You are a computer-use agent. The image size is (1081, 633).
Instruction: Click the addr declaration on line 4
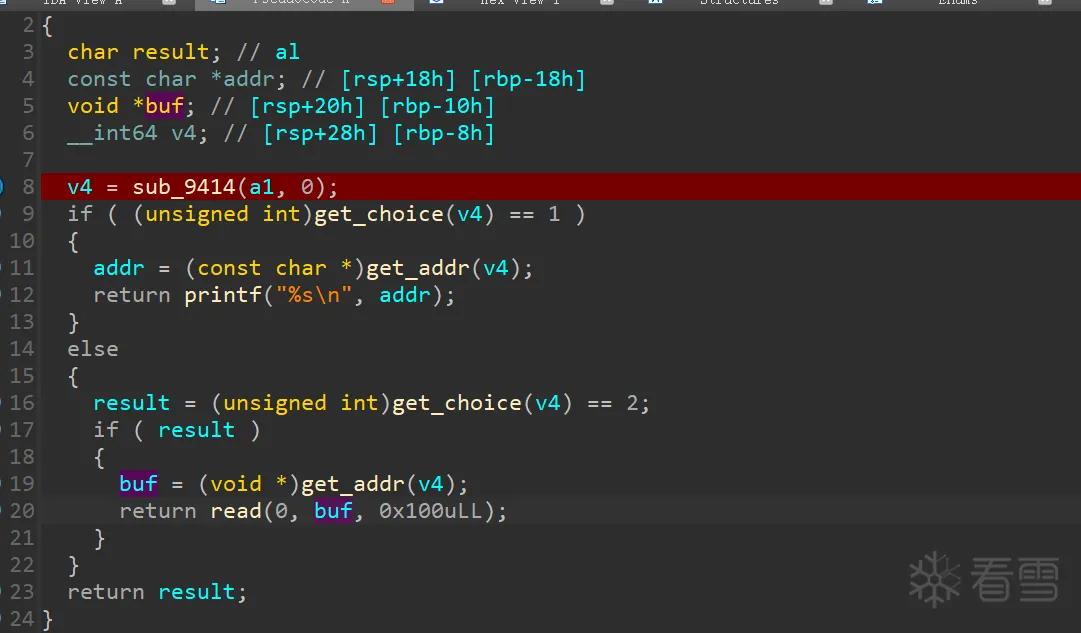click(x=249, y=79)
